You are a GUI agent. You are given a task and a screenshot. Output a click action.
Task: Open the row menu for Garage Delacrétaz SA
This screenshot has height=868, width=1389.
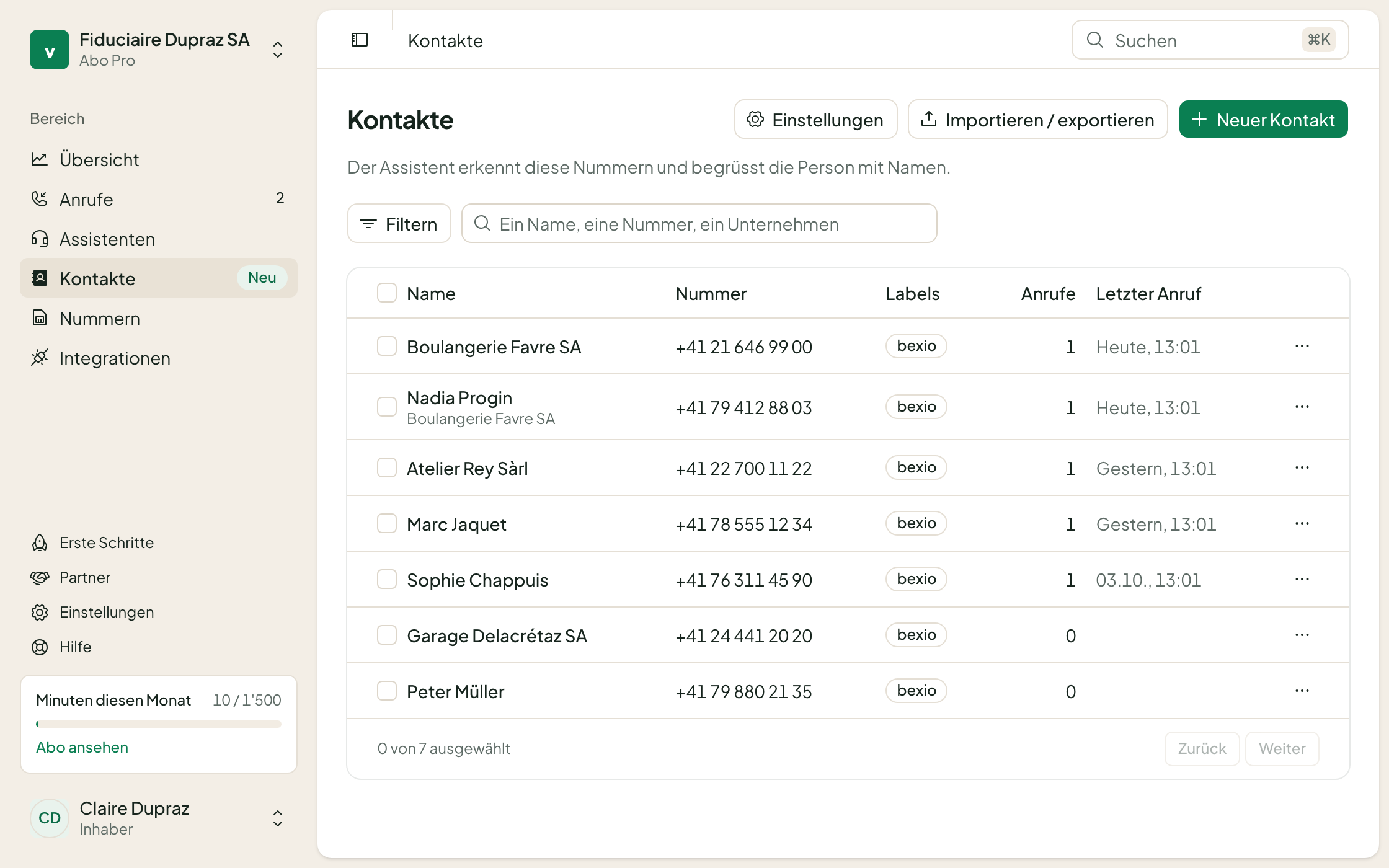1302,635
